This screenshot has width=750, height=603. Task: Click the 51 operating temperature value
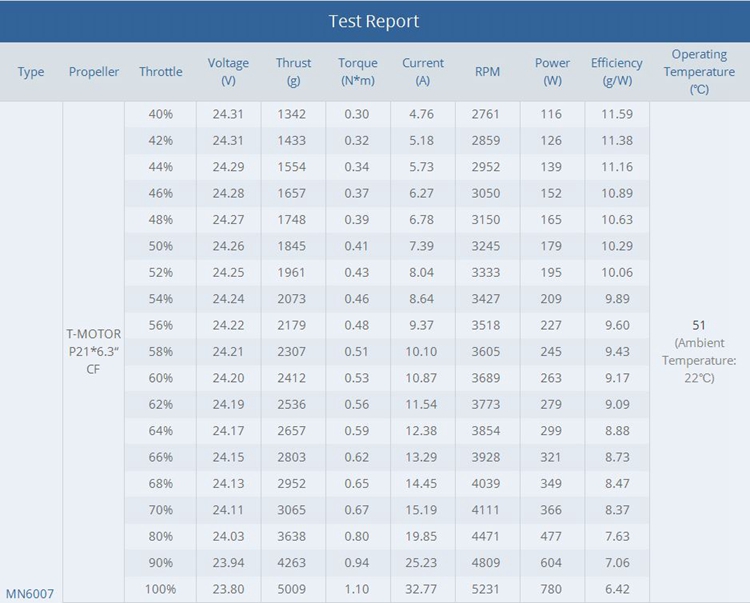699,325
